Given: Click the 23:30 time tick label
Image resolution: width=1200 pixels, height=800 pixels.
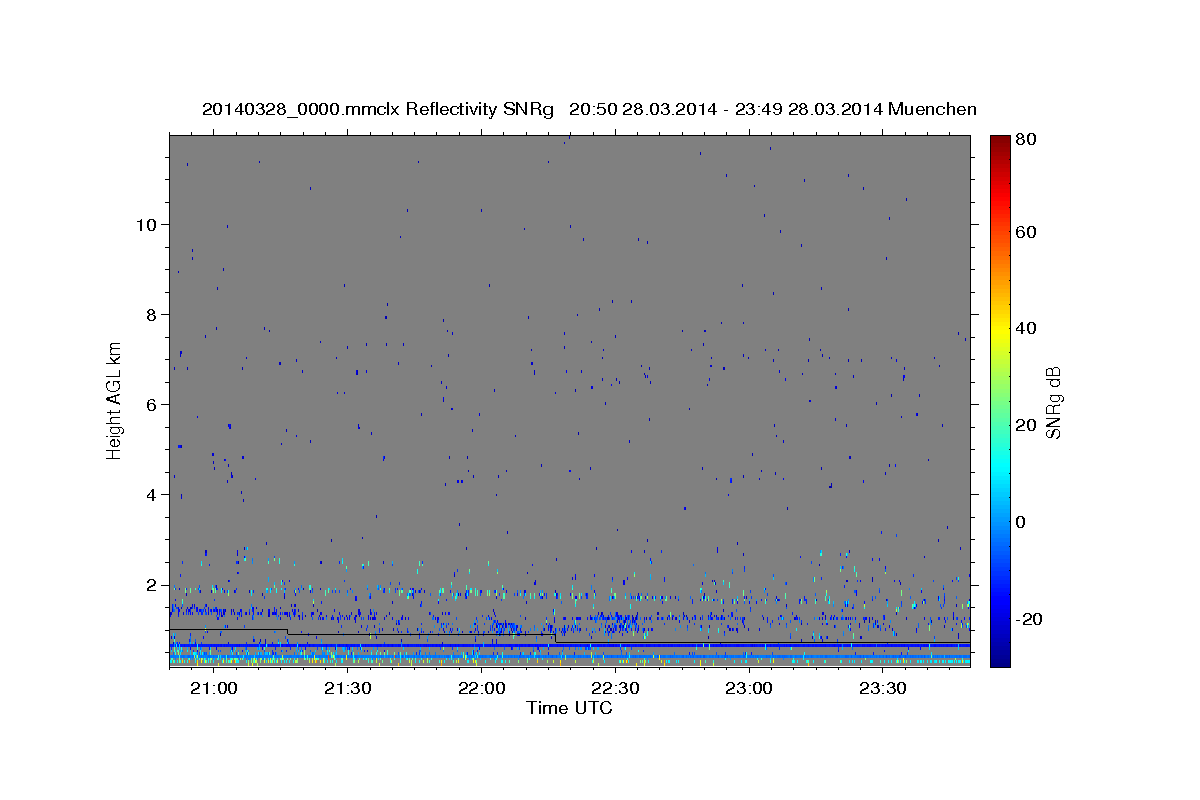Looking at the screenshot, I should point(883,688).
